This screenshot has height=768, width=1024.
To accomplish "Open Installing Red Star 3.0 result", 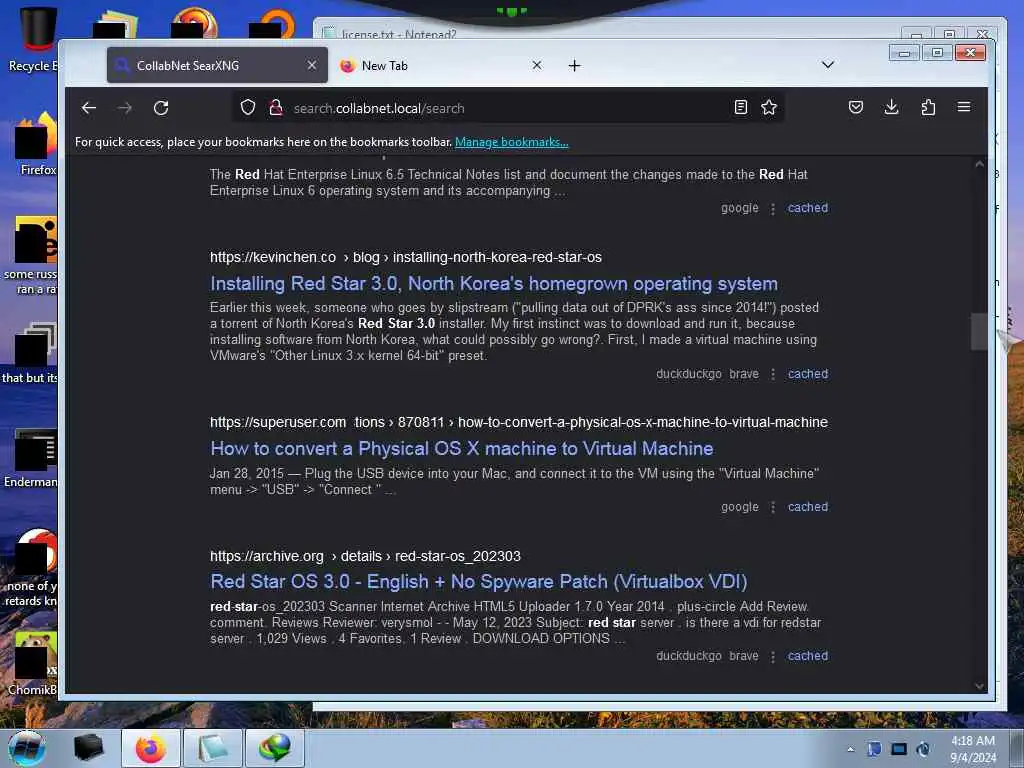I will point(494,283).
